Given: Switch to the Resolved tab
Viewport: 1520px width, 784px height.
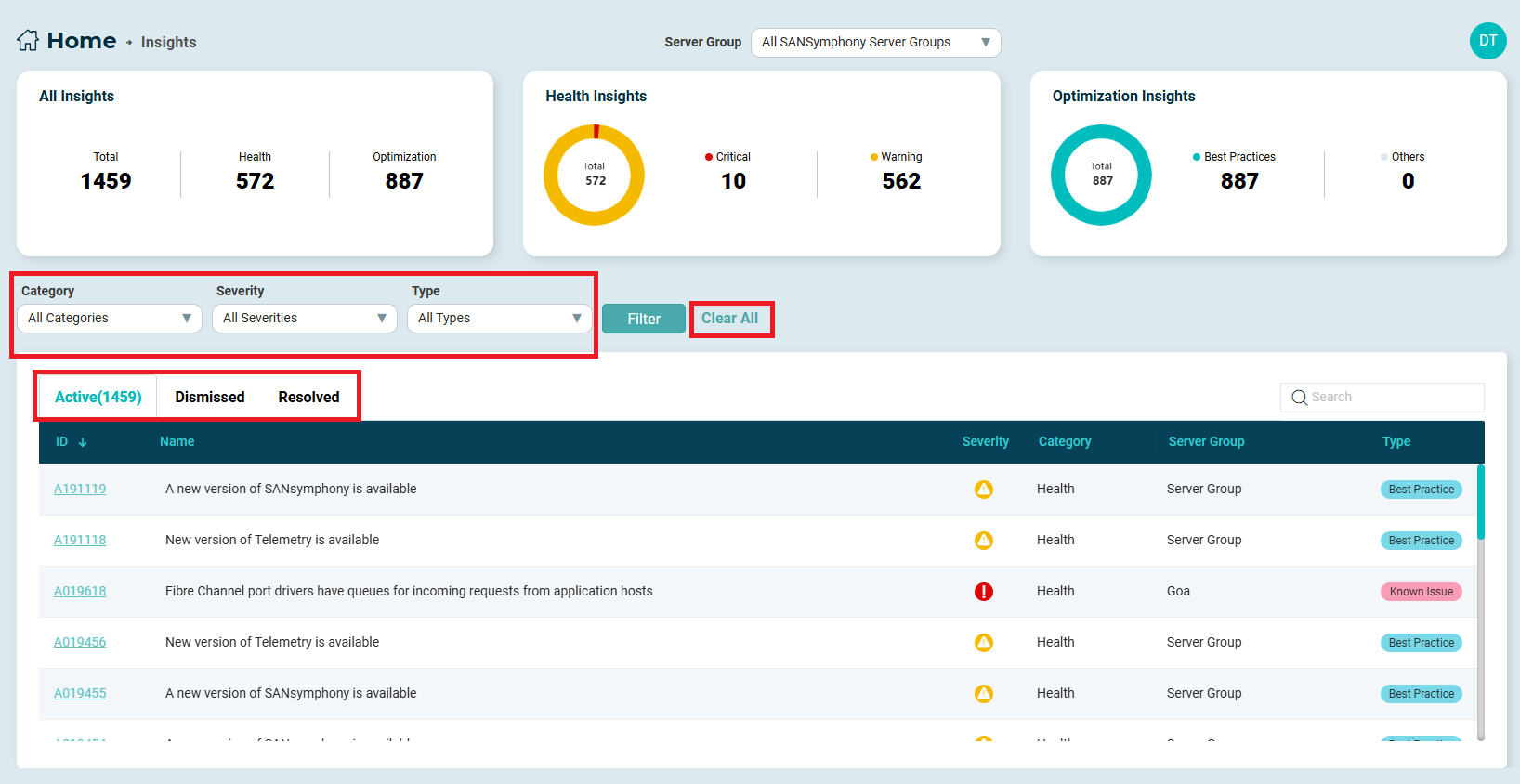Looking at the screenshot, I should pyautogui.click(x=308, y=397).
